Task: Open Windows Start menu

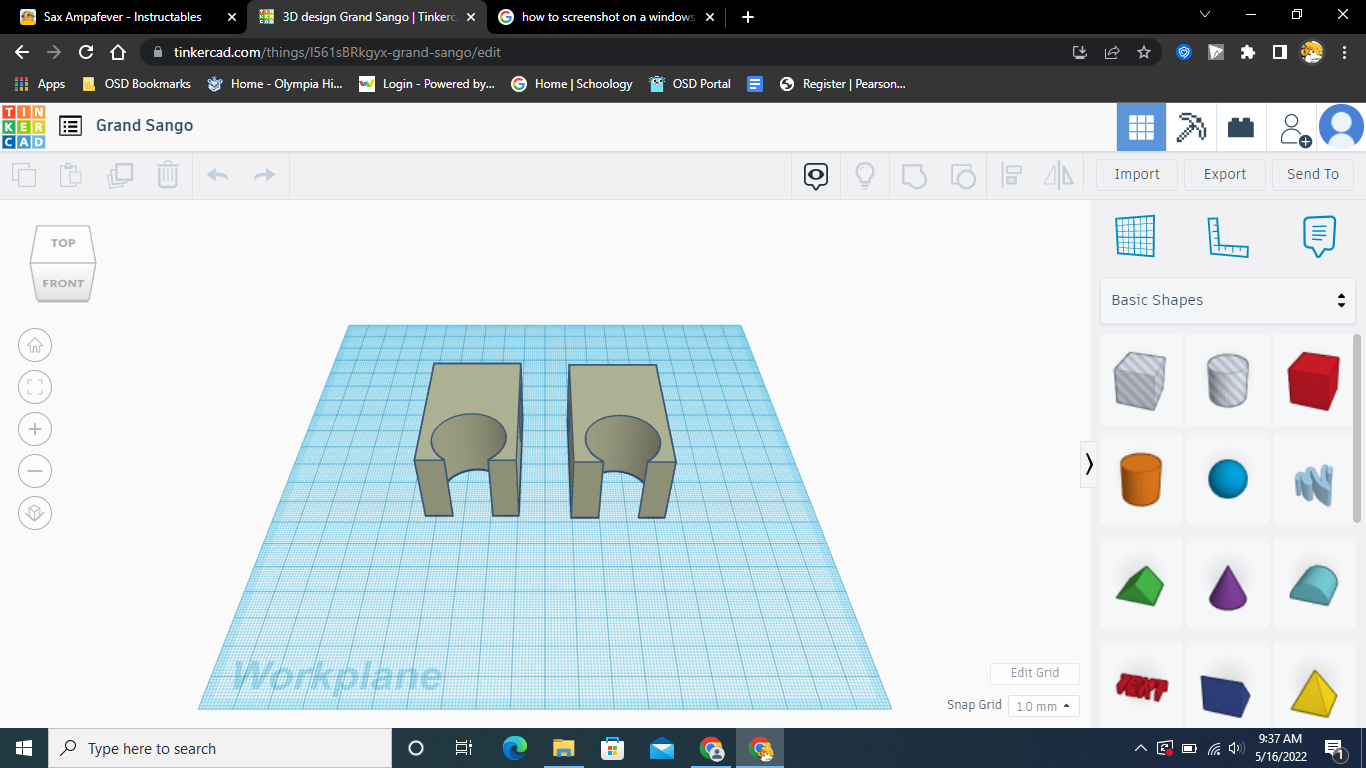Action: [x=24, y=748]
